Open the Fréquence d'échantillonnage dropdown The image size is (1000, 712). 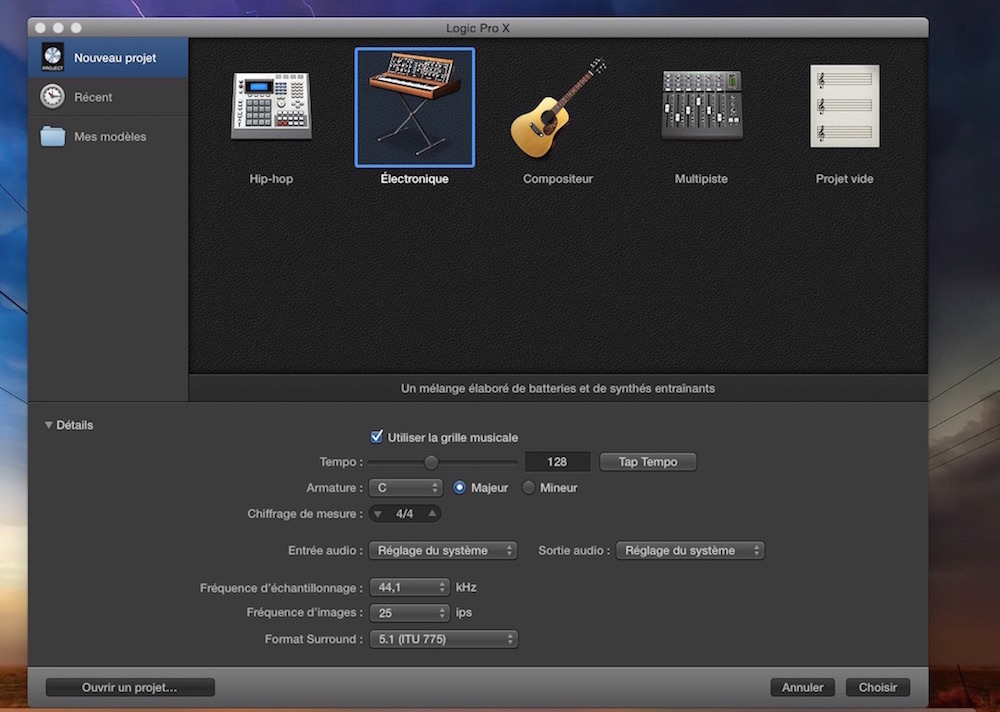(x=409, y=587)
